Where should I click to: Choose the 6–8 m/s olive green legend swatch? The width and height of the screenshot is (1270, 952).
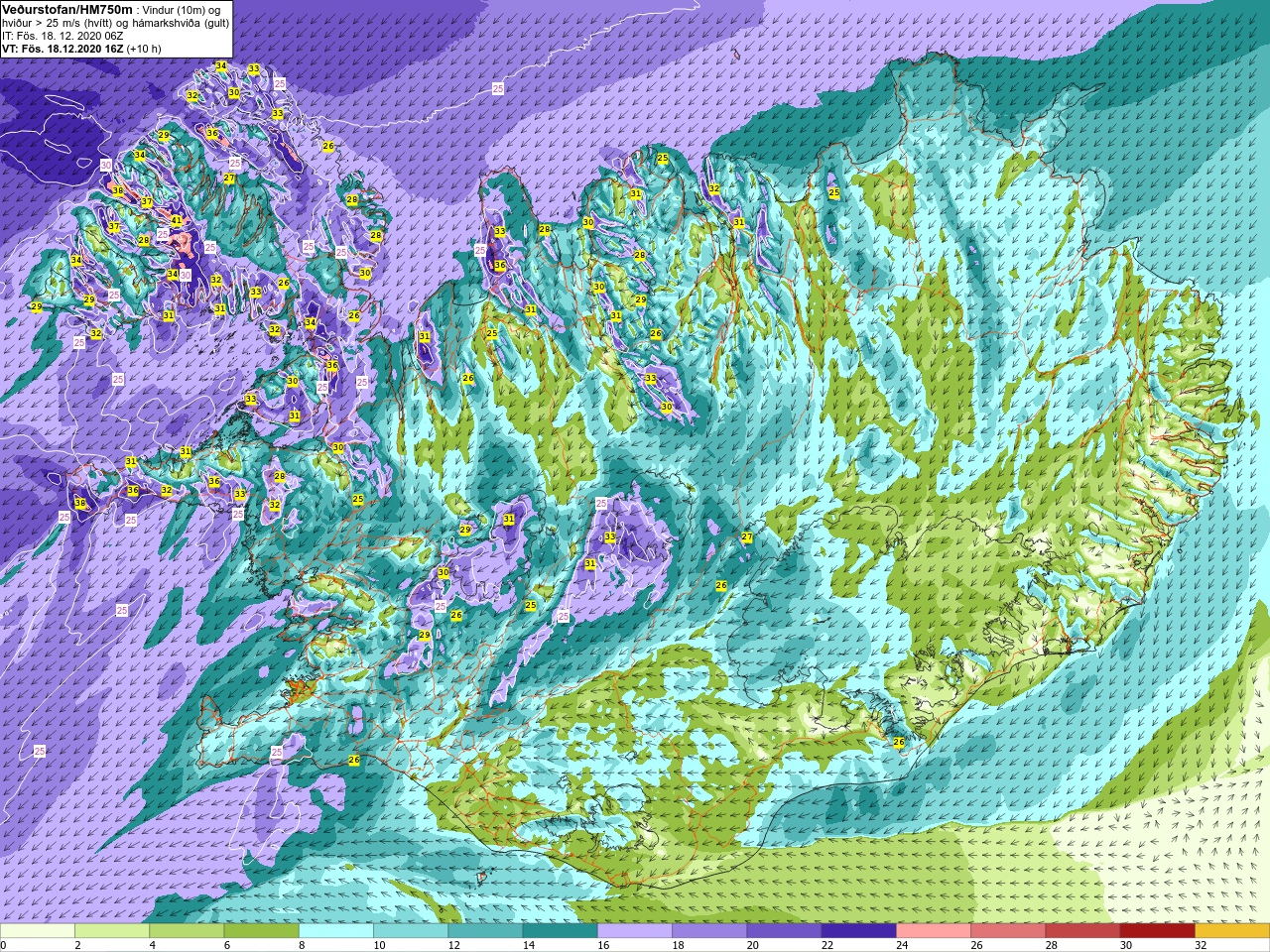tap(262, 931)
